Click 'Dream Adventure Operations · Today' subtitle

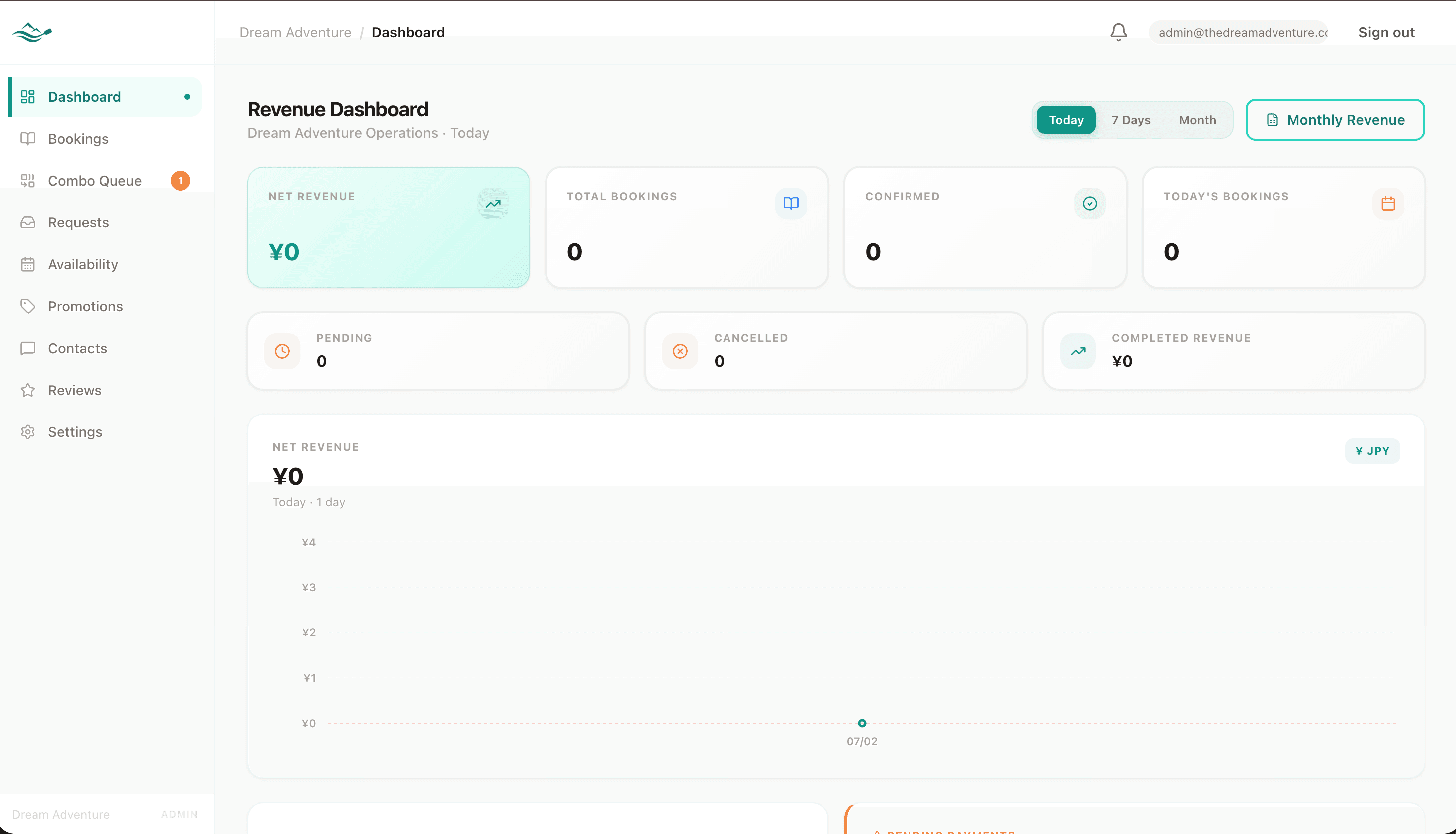click(368, 133)
